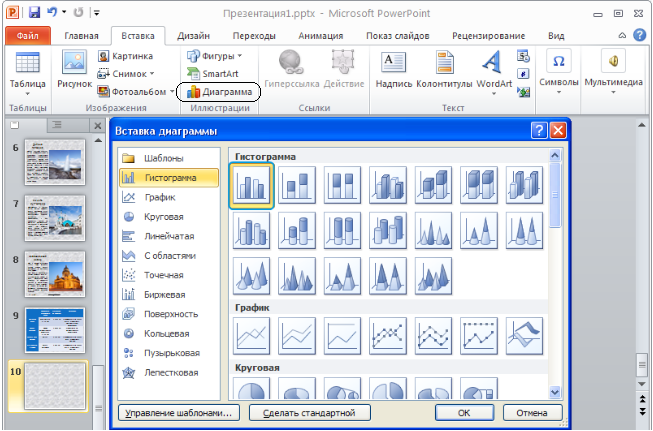Click the Отмена button
The height and width of the screenshot is (431, 653).
click(532, 413)
